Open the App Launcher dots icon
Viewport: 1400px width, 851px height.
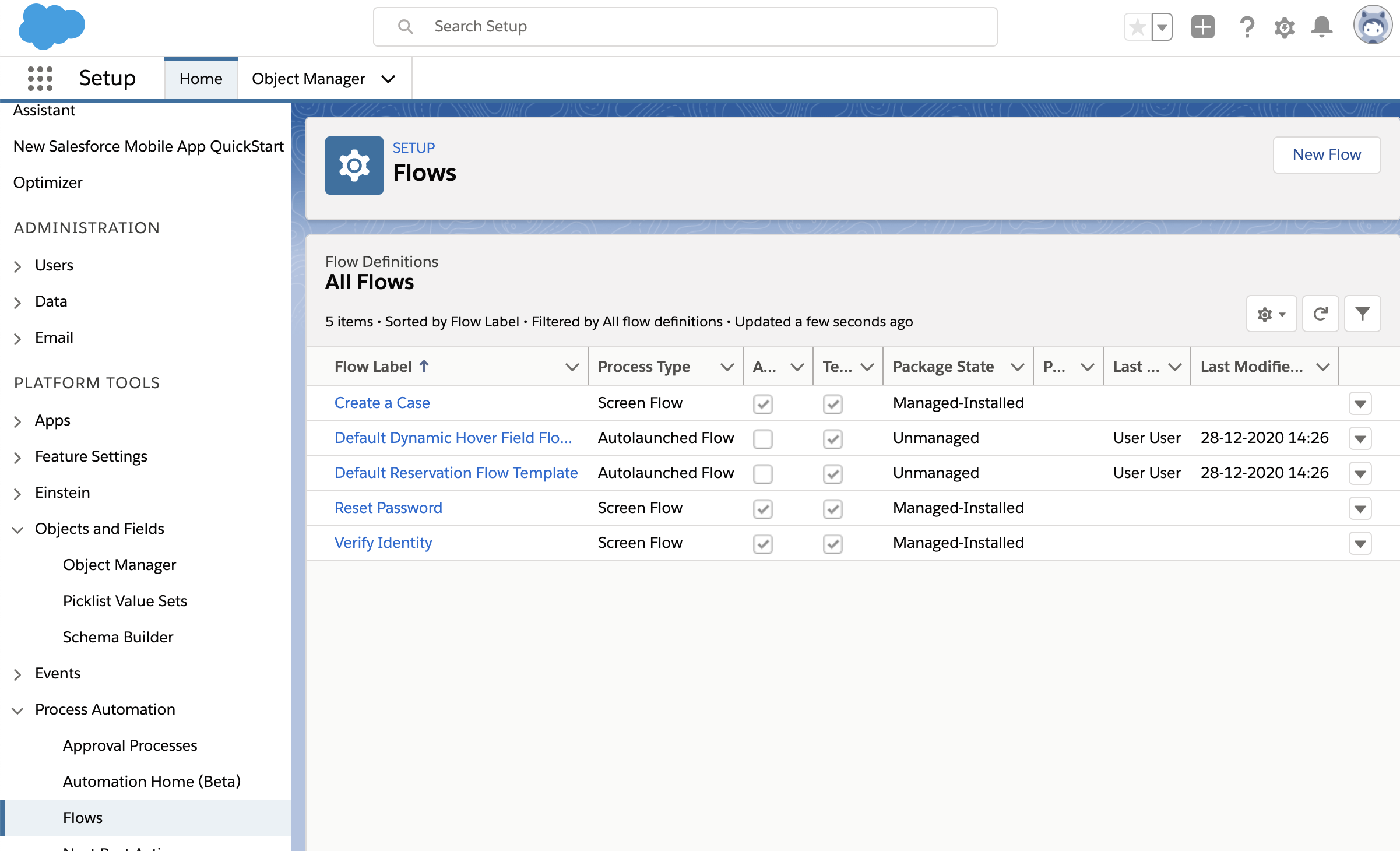[40, 78]
